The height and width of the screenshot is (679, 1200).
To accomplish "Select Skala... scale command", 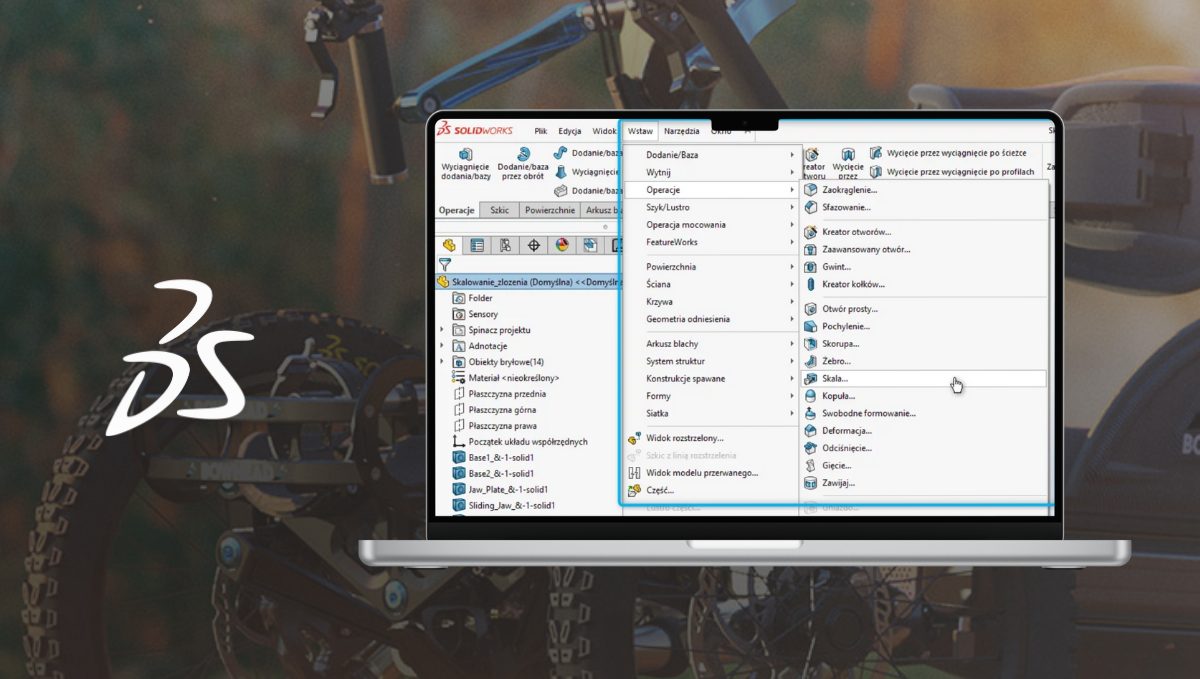I will click(924, 379).
